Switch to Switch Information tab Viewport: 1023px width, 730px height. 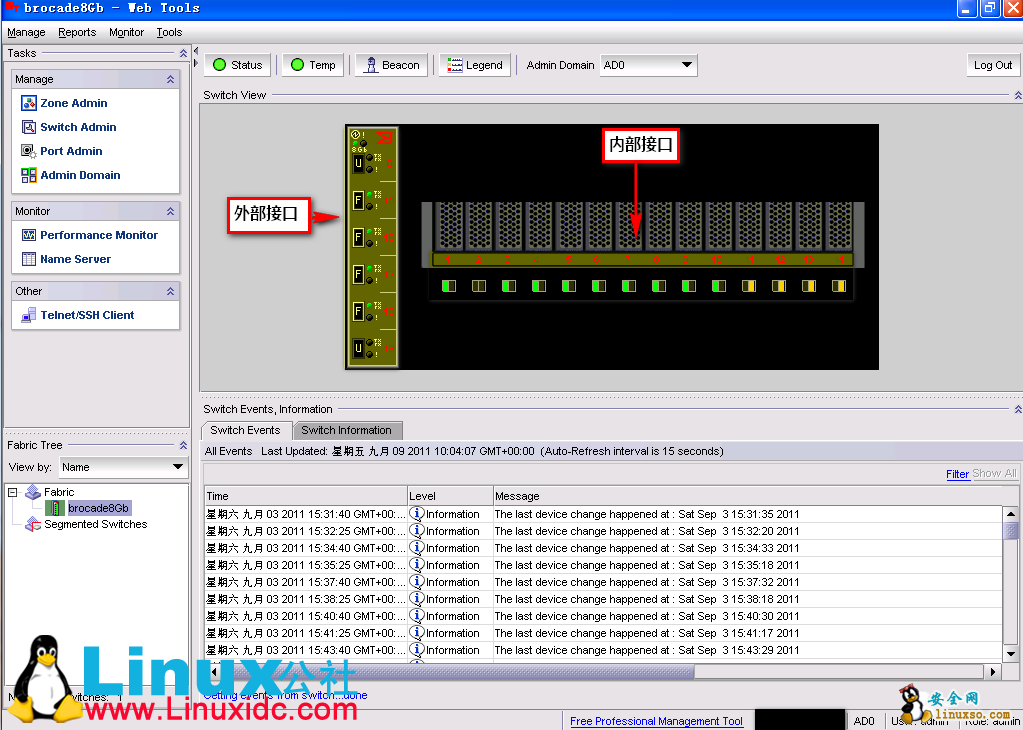click(346, 430)
